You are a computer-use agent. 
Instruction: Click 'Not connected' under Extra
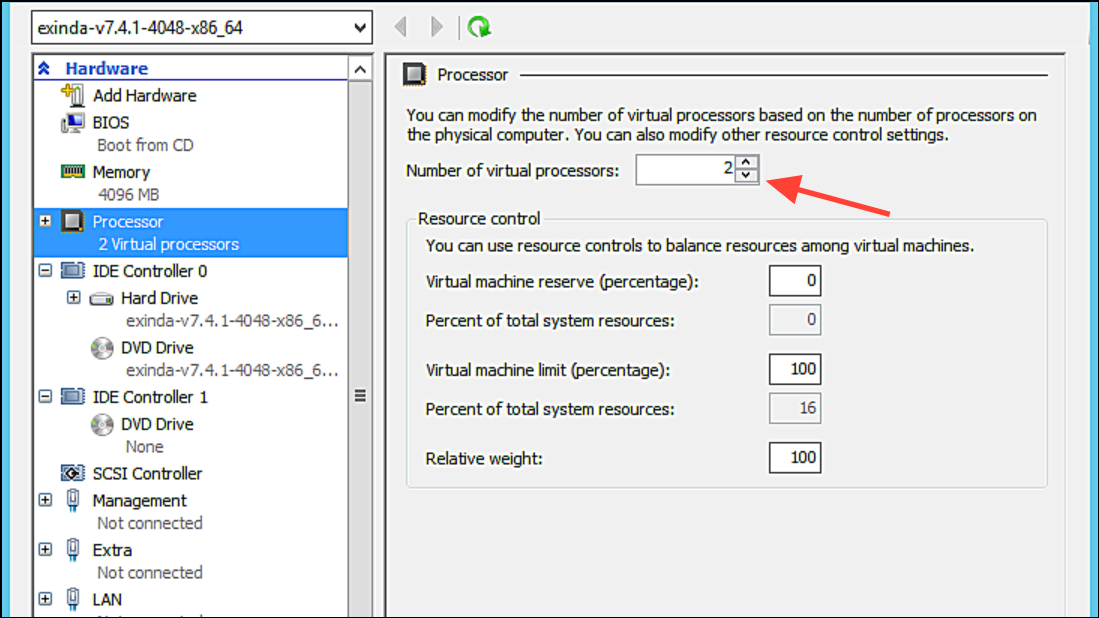(149, 572)
